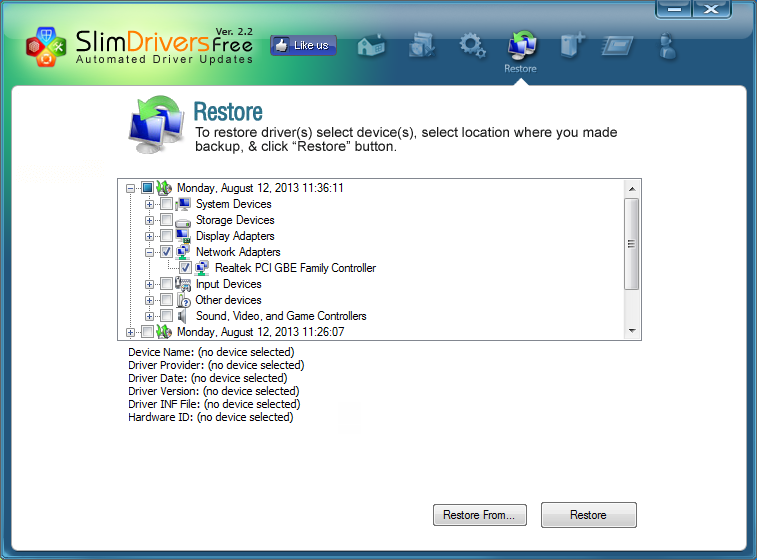Expand the Storage Devices node
The height and width of the screenshot is (560, 757).
(x=149, y=220)
